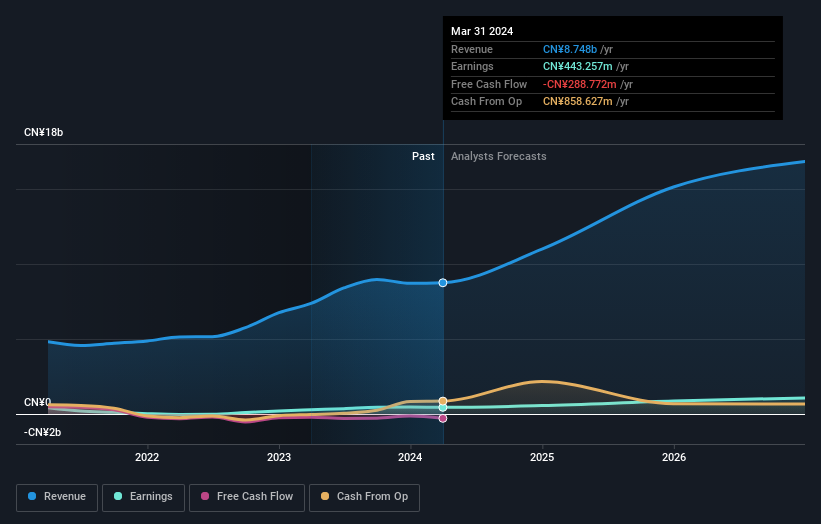Click the -CN¥288.772m free cash flow value
Viewport: 821px width, 524px height.
click(580, 84)
